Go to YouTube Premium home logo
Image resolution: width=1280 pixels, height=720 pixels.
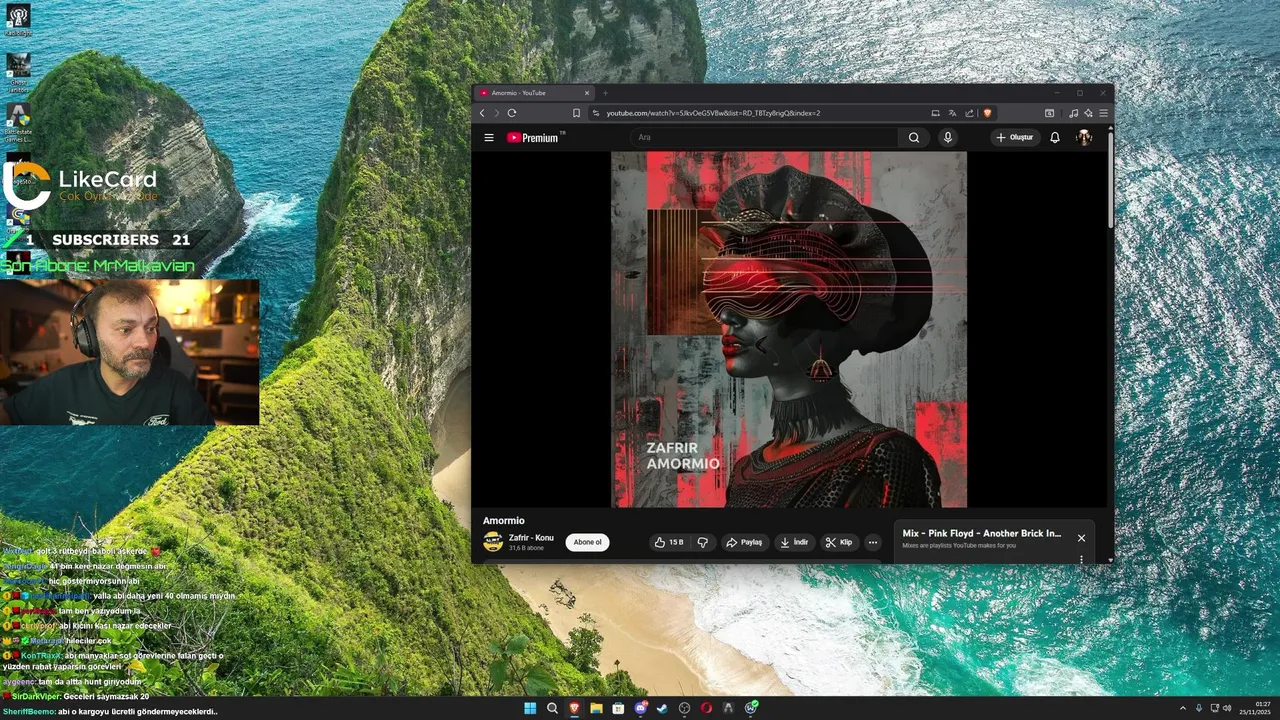(x=534, y=137)
